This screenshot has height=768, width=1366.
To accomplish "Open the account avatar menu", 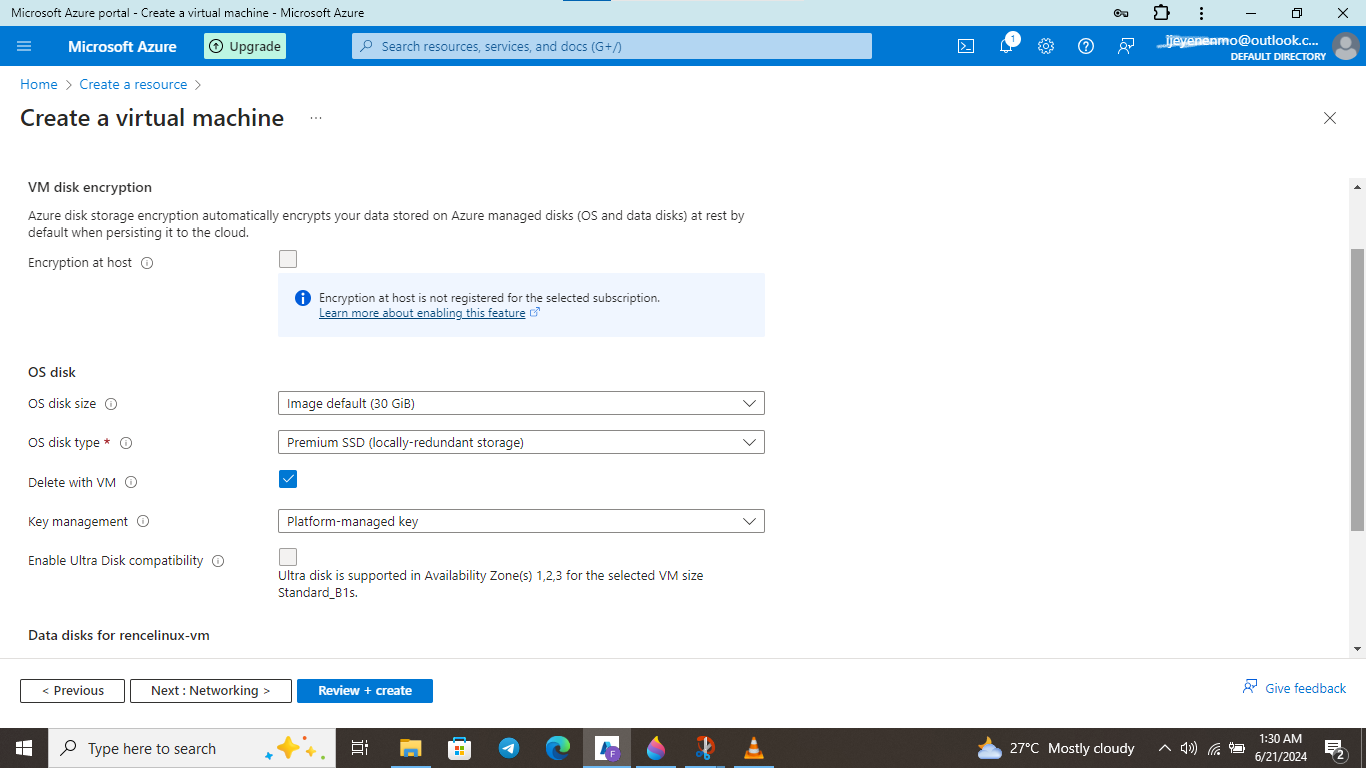I will pyautogui.click(x=1346, y=46).
